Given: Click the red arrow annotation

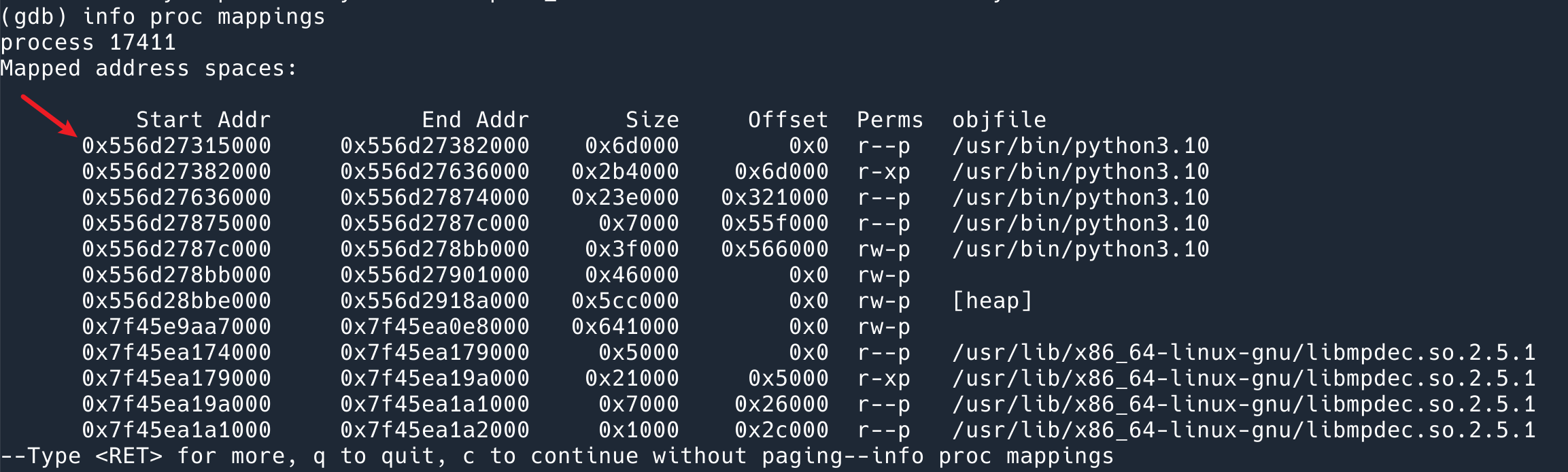Looking at the screenshot, I should pos(49,116).
